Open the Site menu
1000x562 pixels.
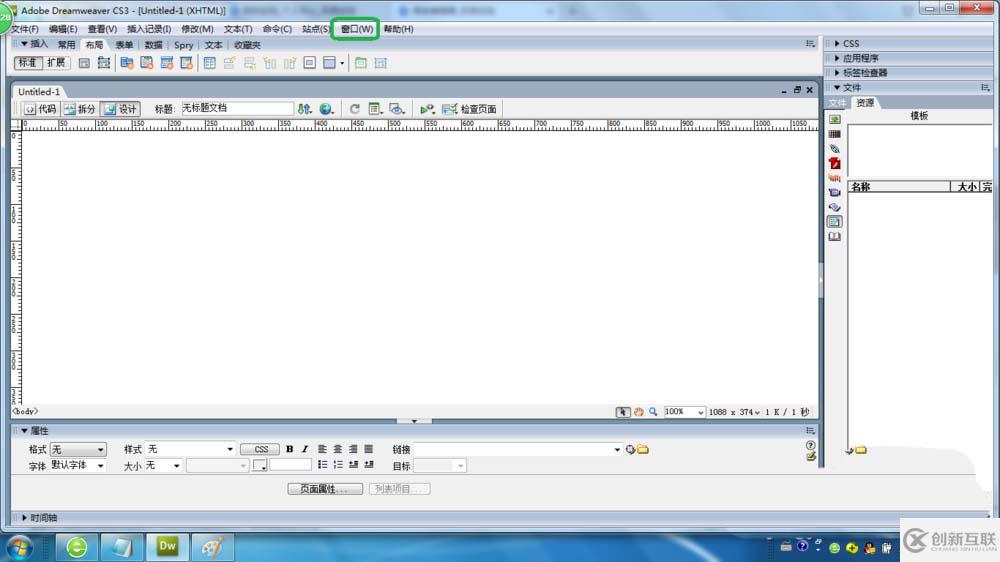(316, 29)
